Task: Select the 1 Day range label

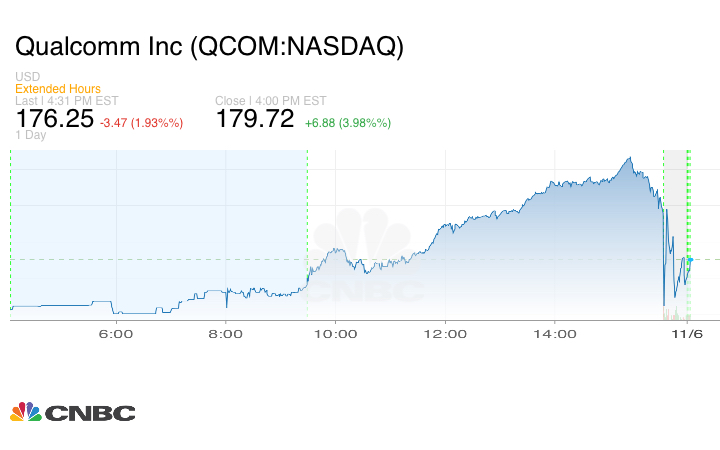Action: 31,135
